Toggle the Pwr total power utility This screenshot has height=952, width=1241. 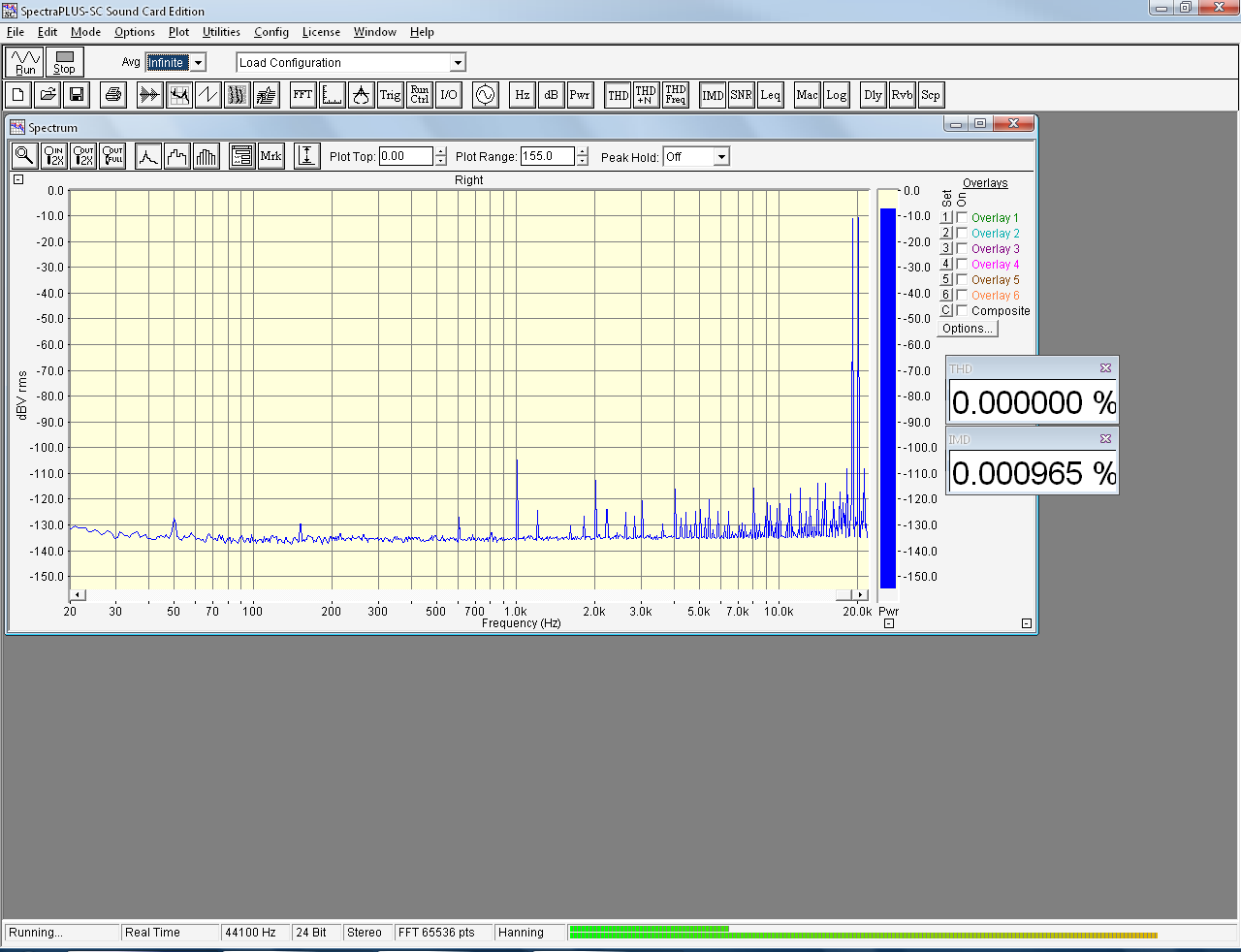581,95
